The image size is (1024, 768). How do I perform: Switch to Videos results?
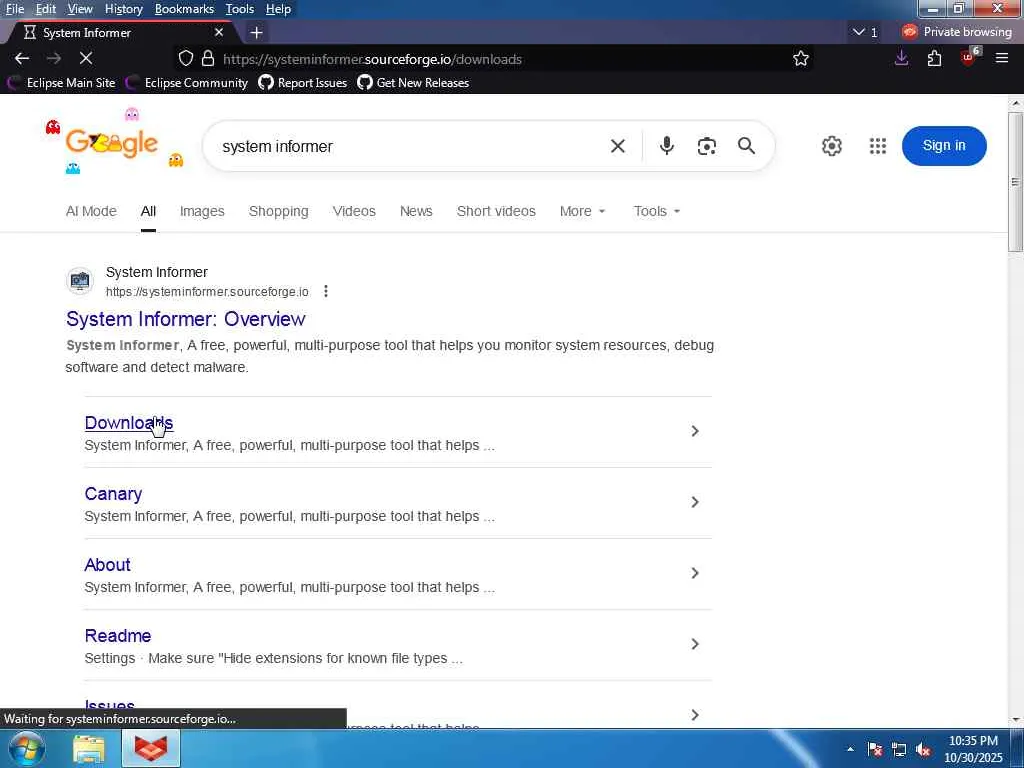[x=354, y=211]
